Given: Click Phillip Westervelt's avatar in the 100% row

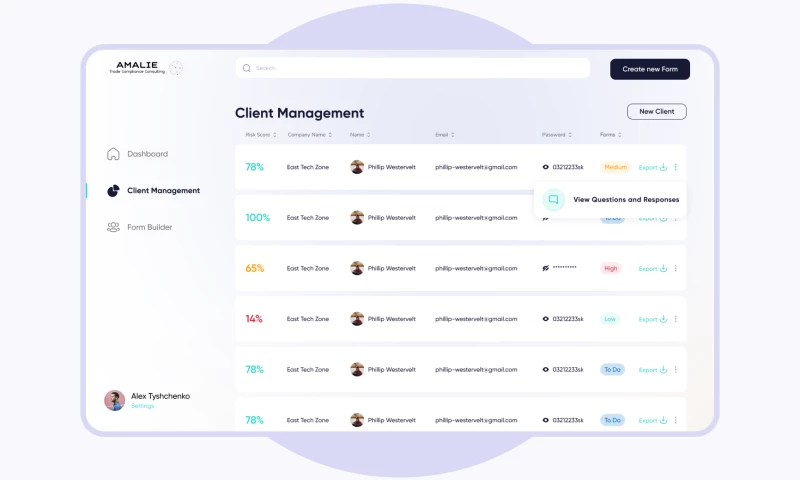Looking at the screenshot, I should 357,217.
